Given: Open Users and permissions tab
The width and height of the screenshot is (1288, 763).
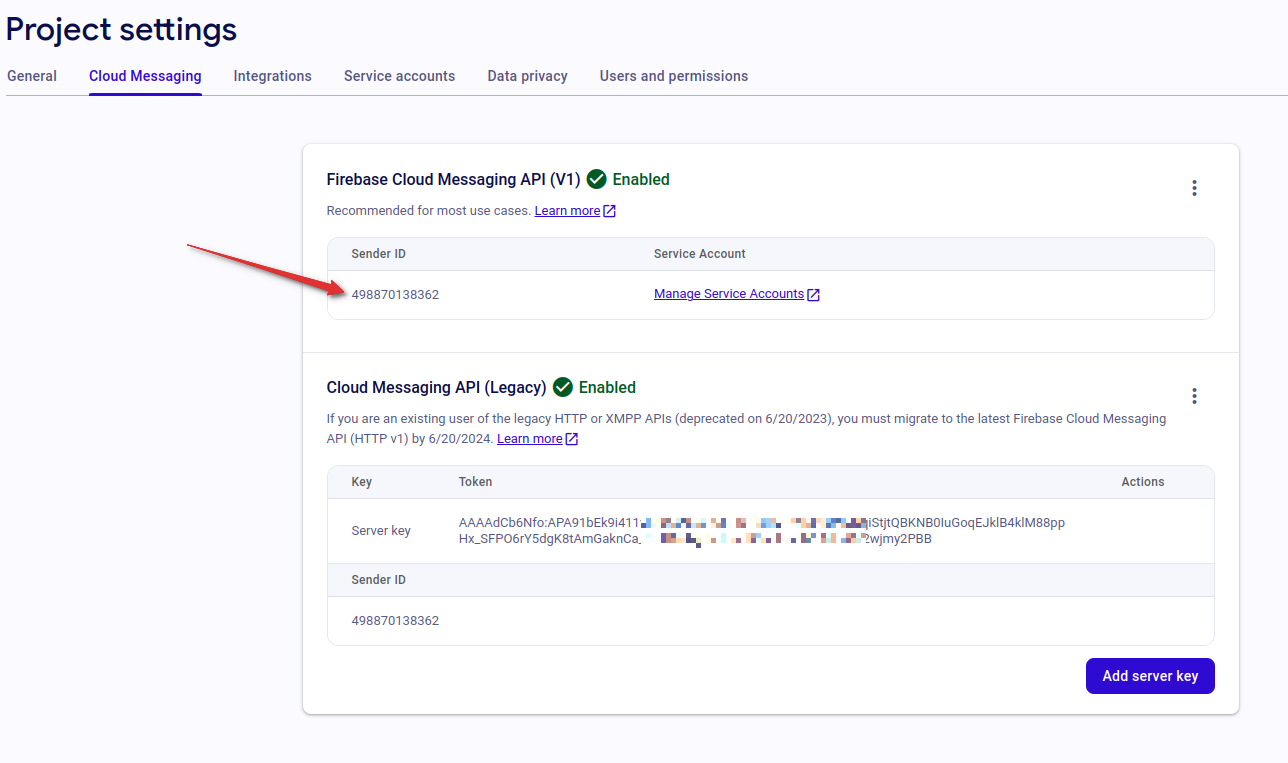Looking at the screenshot, I should click(673, 76).
